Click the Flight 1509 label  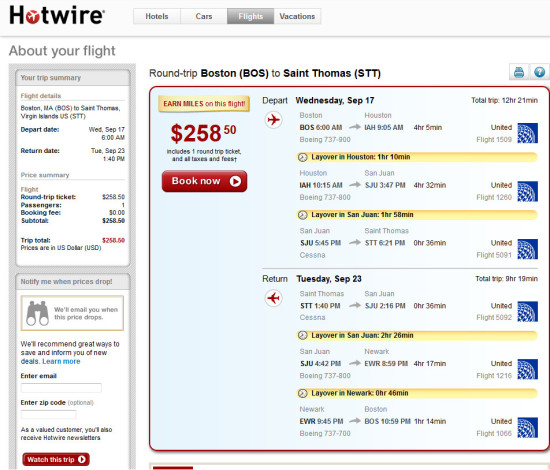[494, 140]
